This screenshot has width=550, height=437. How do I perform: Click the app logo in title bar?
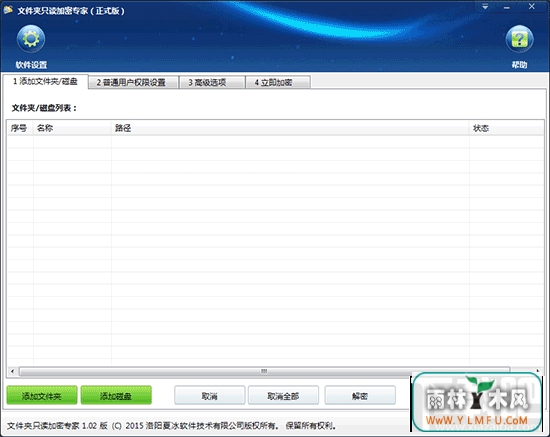8,10
